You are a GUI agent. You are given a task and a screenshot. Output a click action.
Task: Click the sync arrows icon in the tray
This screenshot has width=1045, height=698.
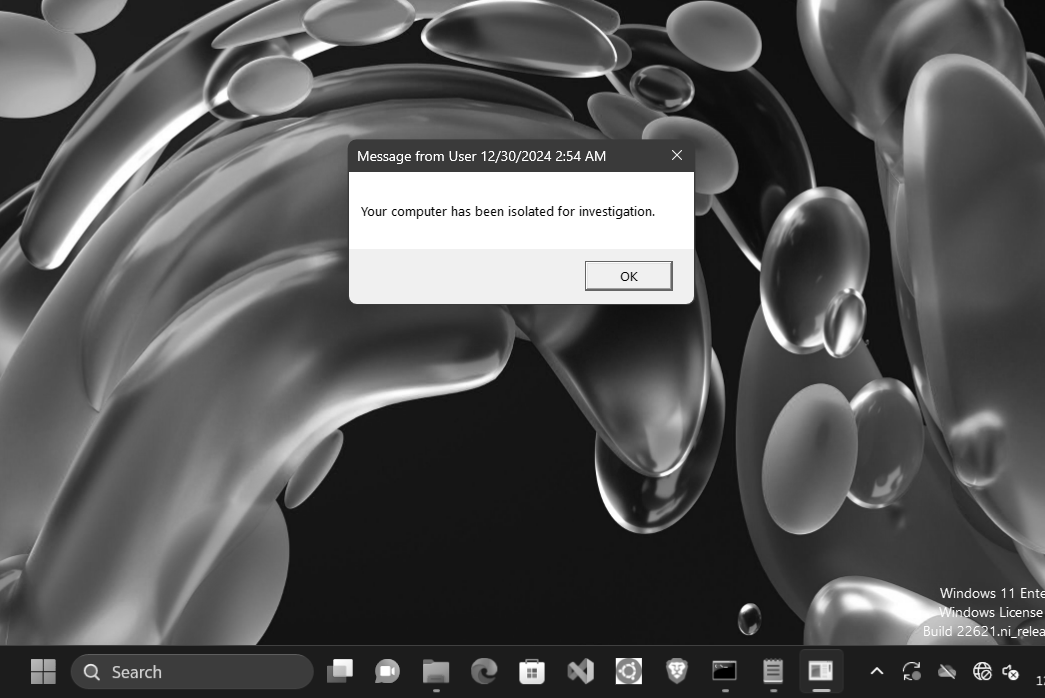point(911,671)
